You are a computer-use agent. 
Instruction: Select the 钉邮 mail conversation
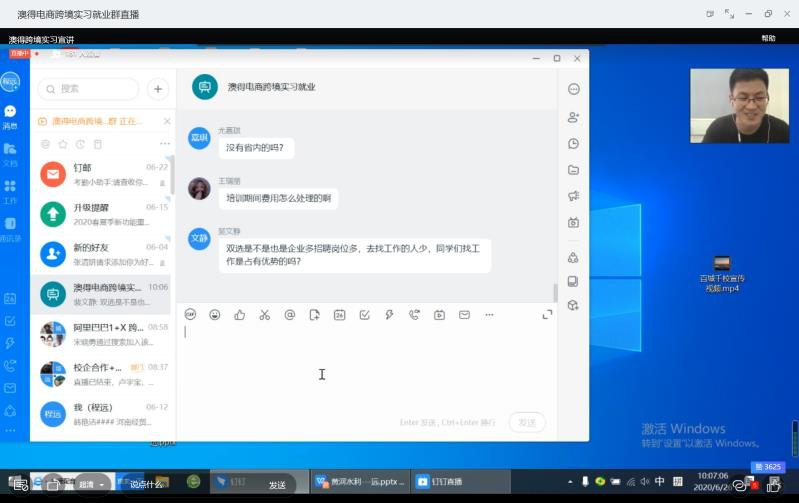pyautogui.click(x=103, y=174)
